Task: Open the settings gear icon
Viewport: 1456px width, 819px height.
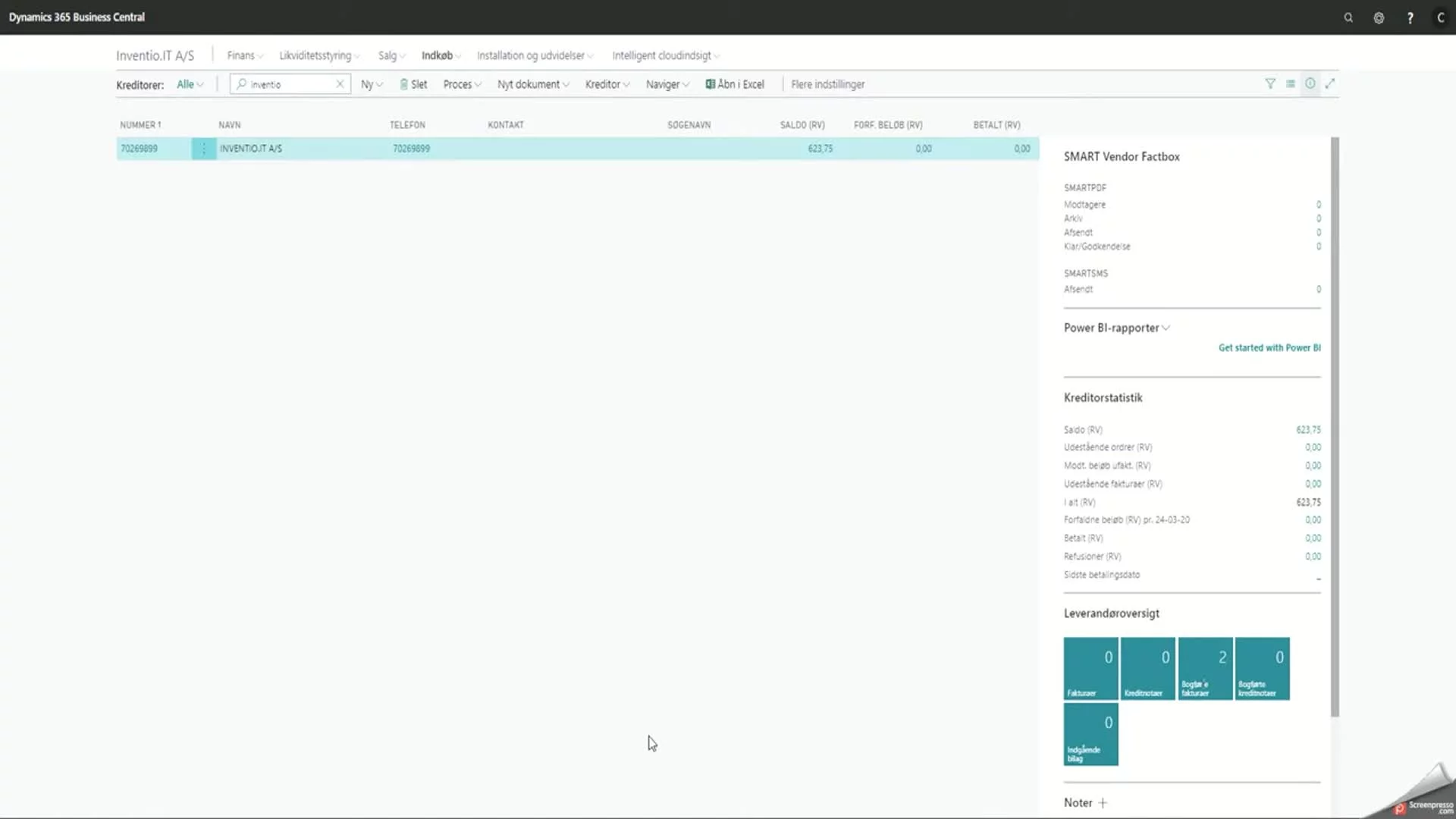Action: point(1379,17)
